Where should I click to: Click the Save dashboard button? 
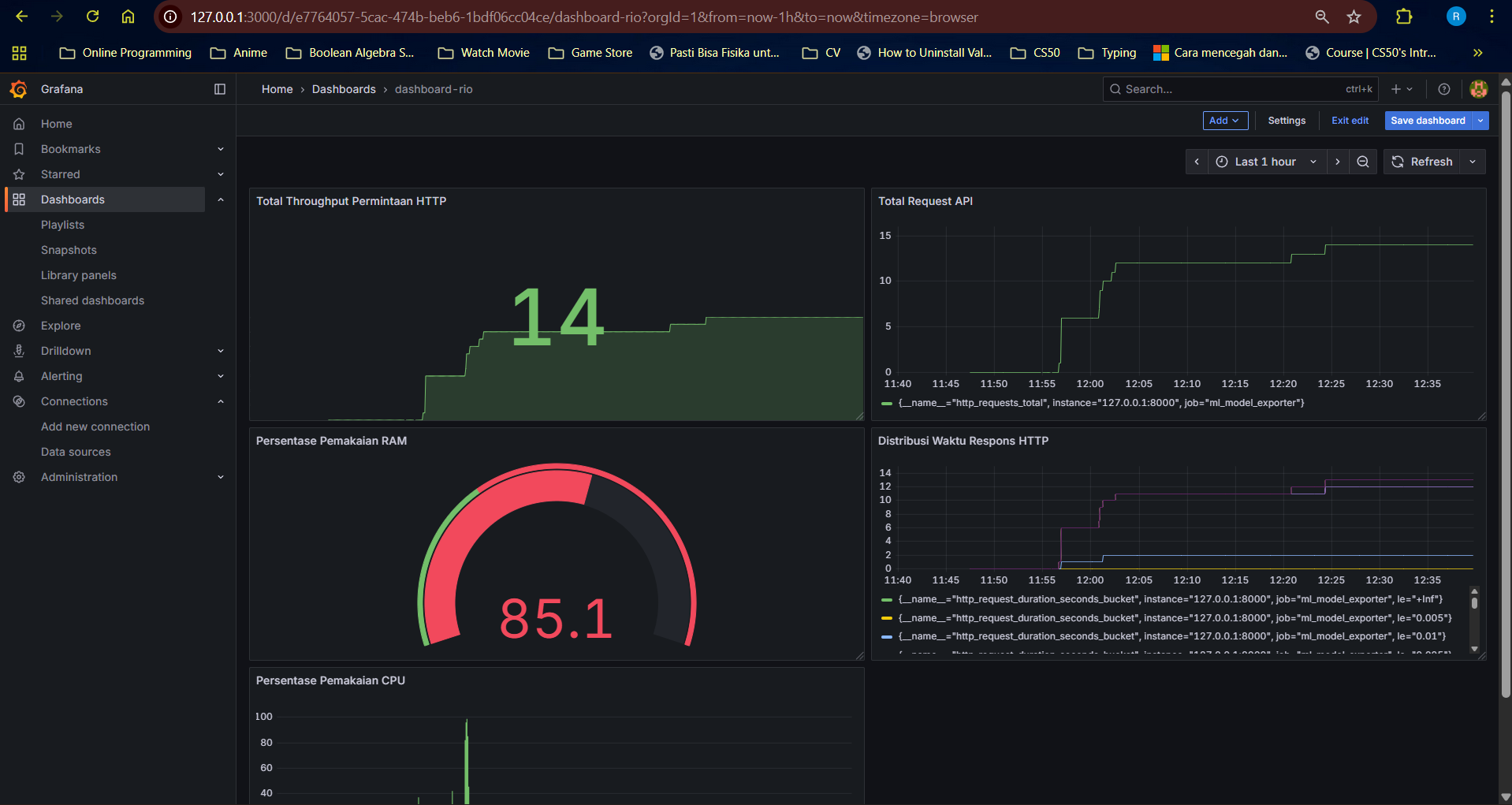point(1428,121)
